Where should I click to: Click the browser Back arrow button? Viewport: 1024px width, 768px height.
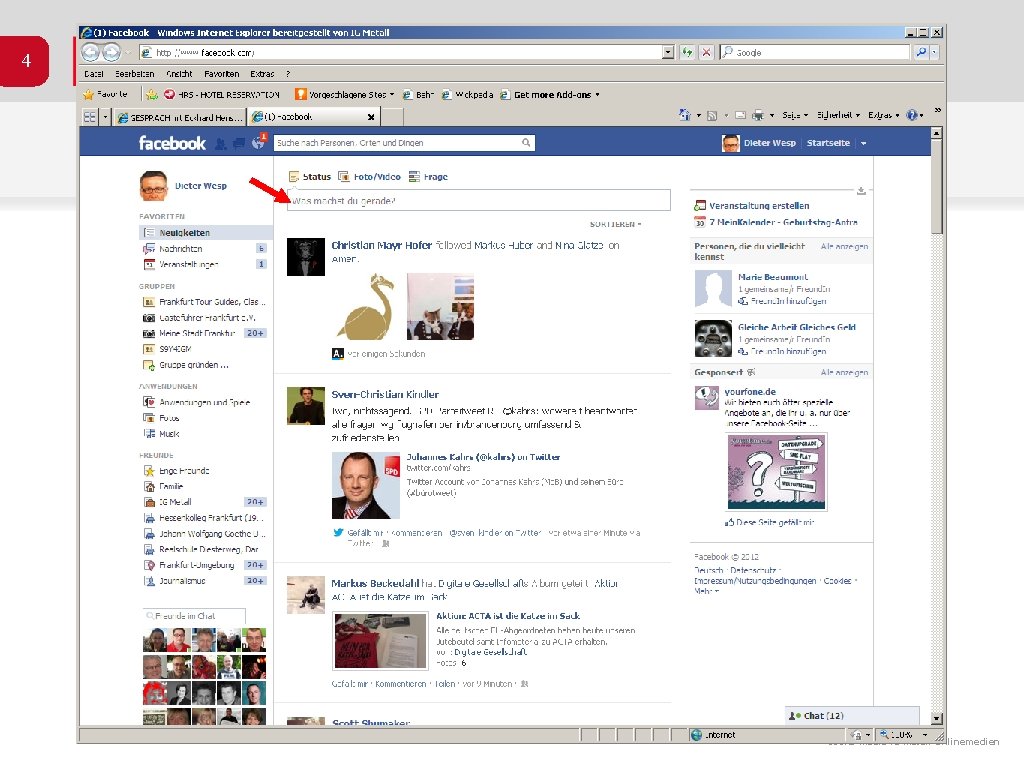(91, 52)
